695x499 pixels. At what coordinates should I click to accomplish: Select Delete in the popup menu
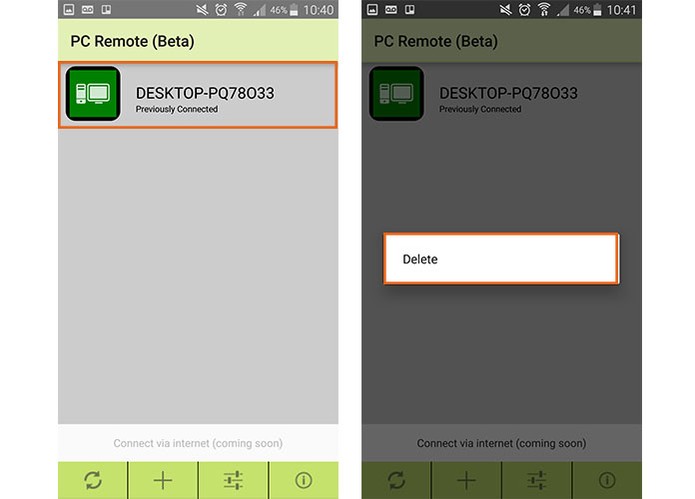click(x=501, y=259)
